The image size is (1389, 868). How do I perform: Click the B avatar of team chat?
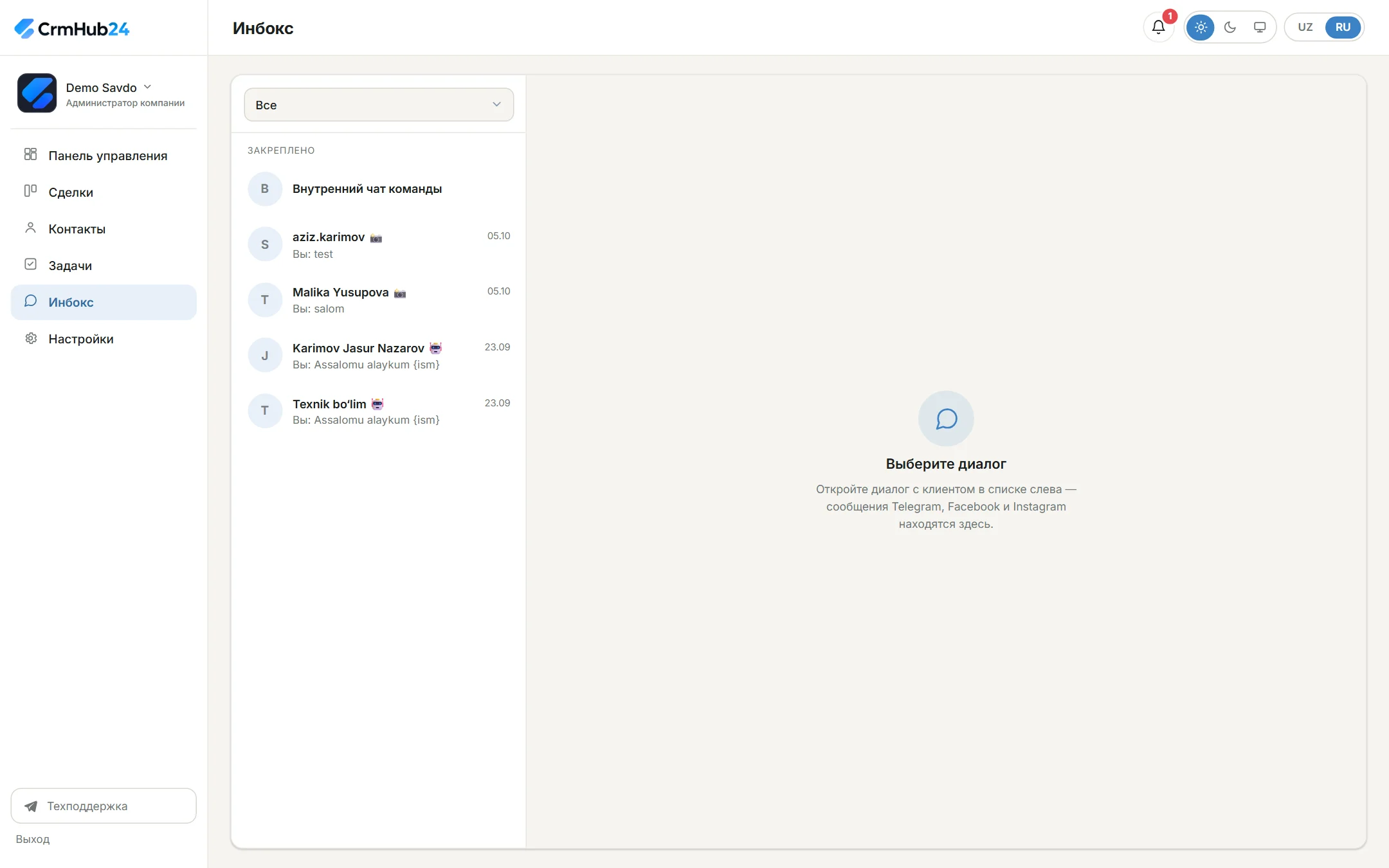(265, 189)
